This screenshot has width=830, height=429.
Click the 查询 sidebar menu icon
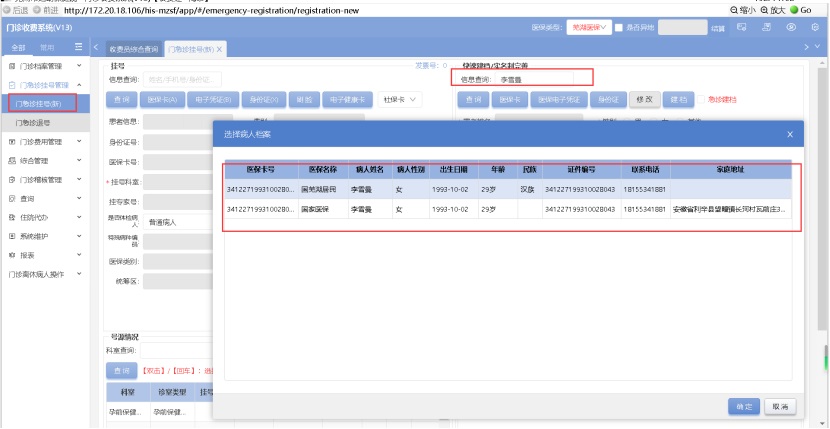click(12, 199)
